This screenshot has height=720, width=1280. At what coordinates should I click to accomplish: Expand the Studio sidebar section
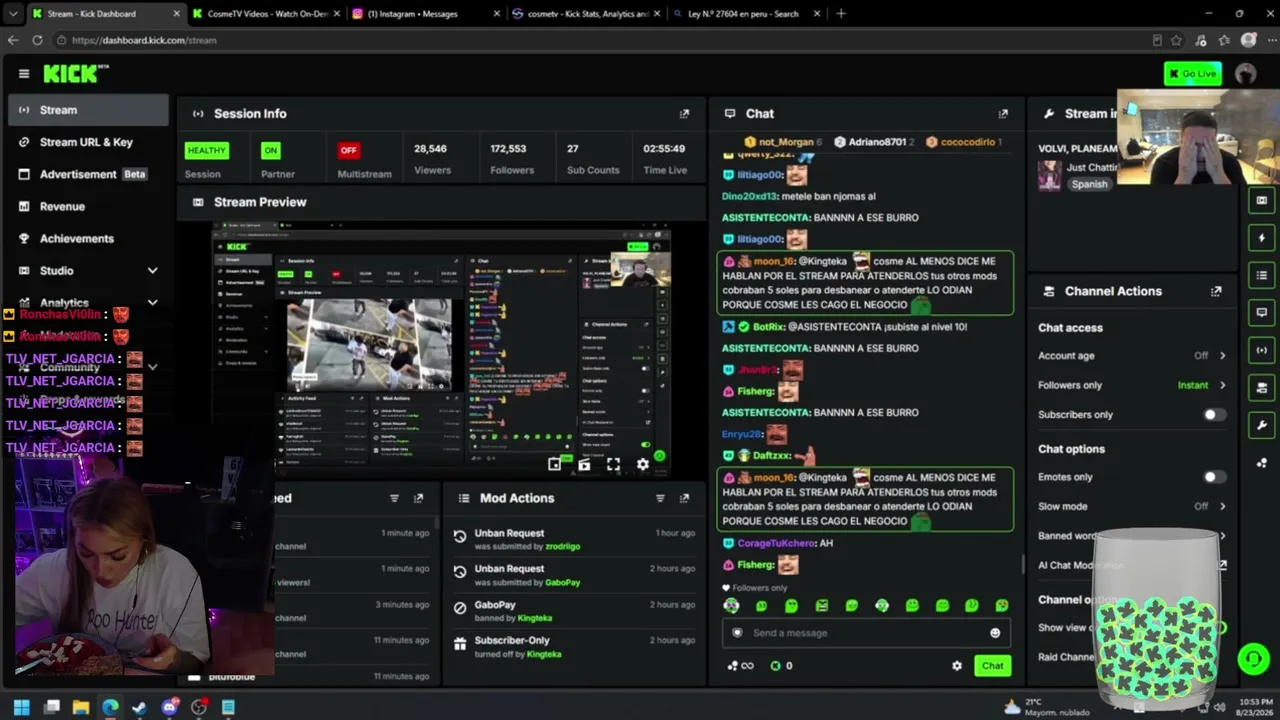tap(152, 271)
